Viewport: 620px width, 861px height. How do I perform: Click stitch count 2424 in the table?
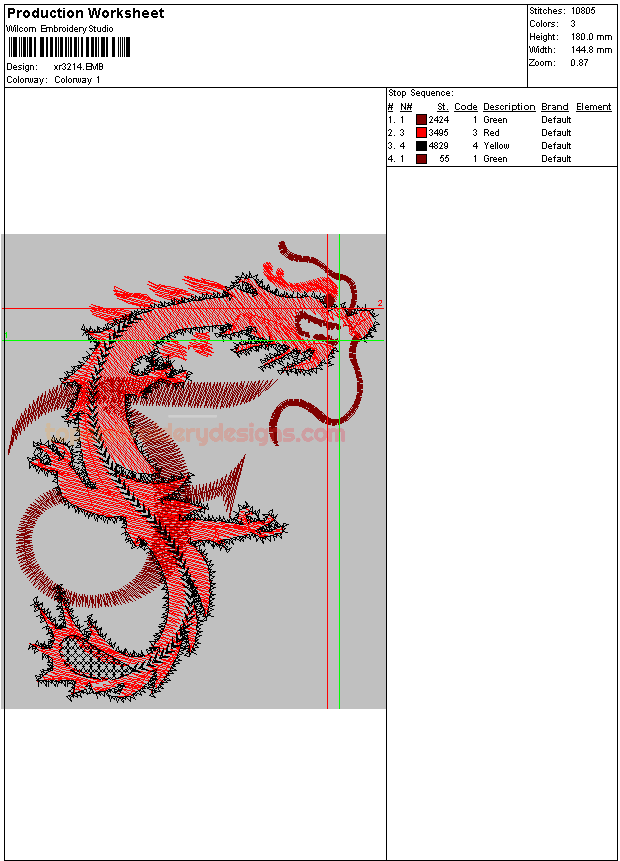pyautogui.click(x=438, y=120)
